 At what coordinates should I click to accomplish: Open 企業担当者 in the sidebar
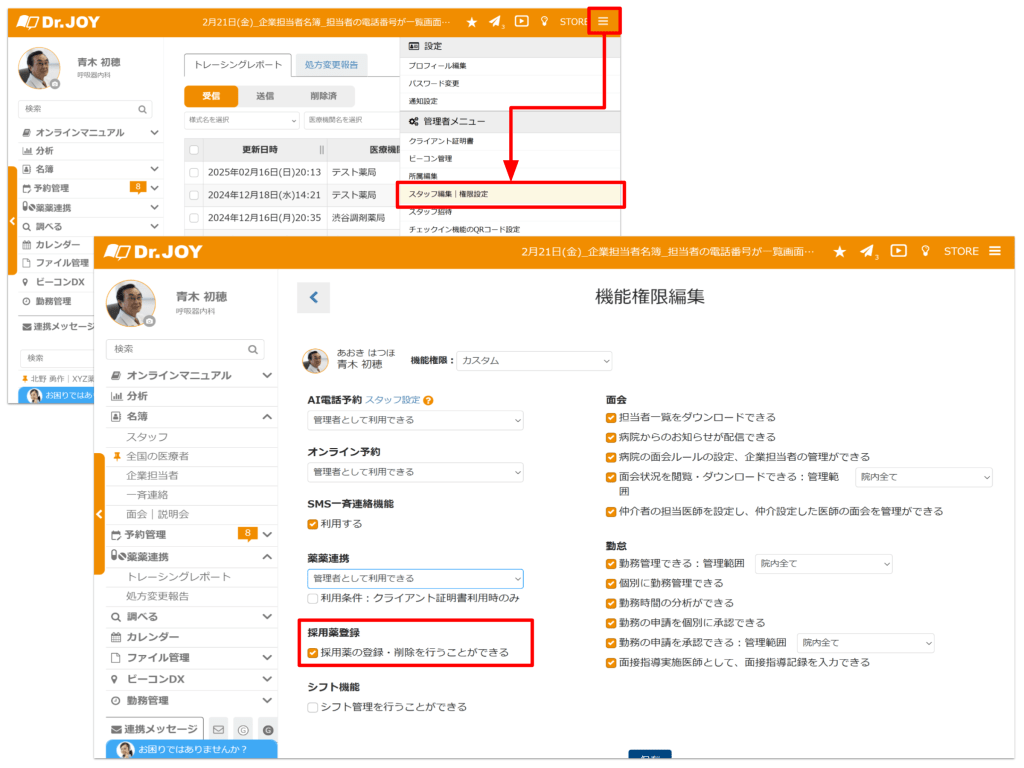152,475
